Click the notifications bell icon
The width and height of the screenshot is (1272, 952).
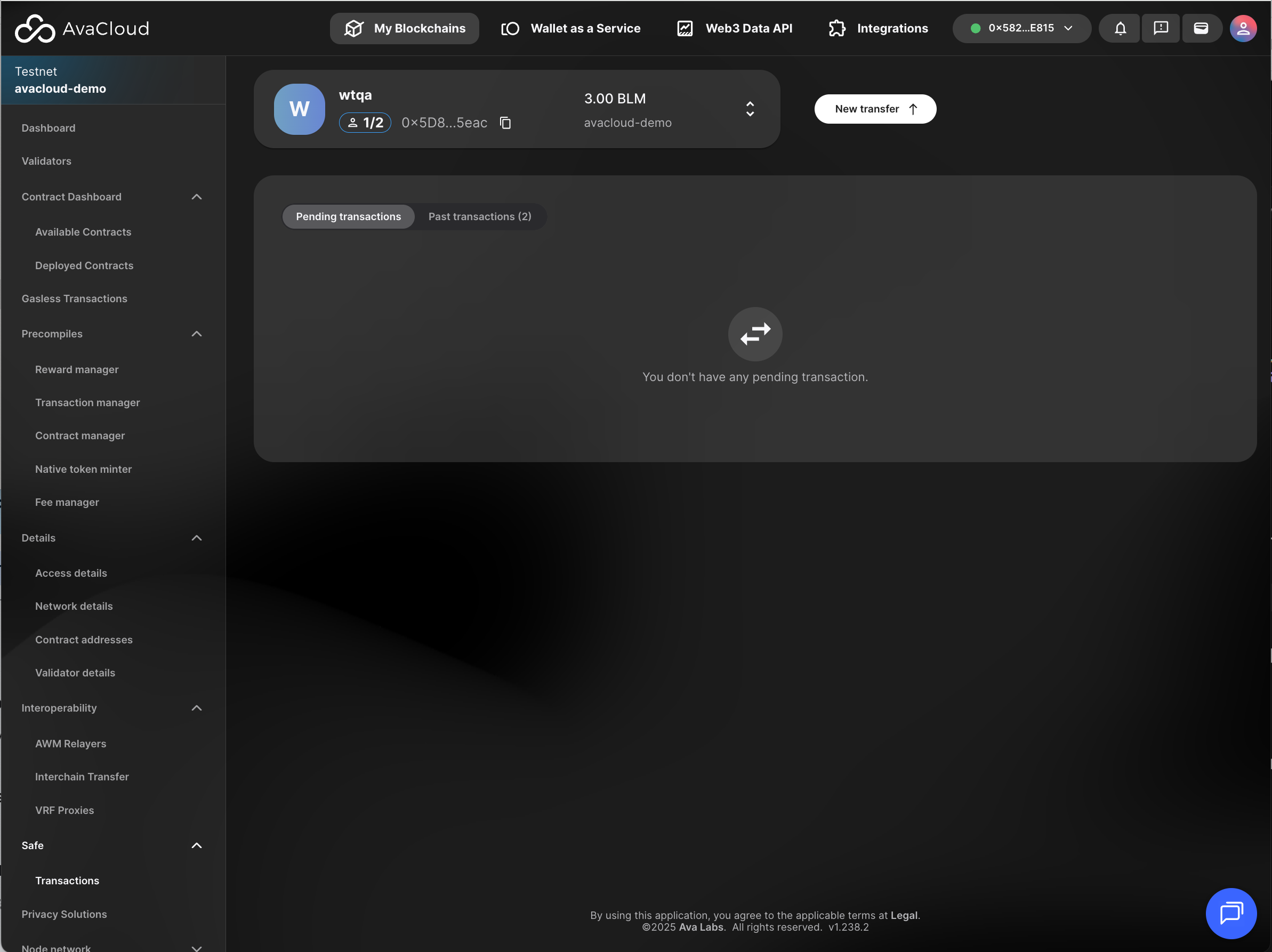click(1120, 28)
